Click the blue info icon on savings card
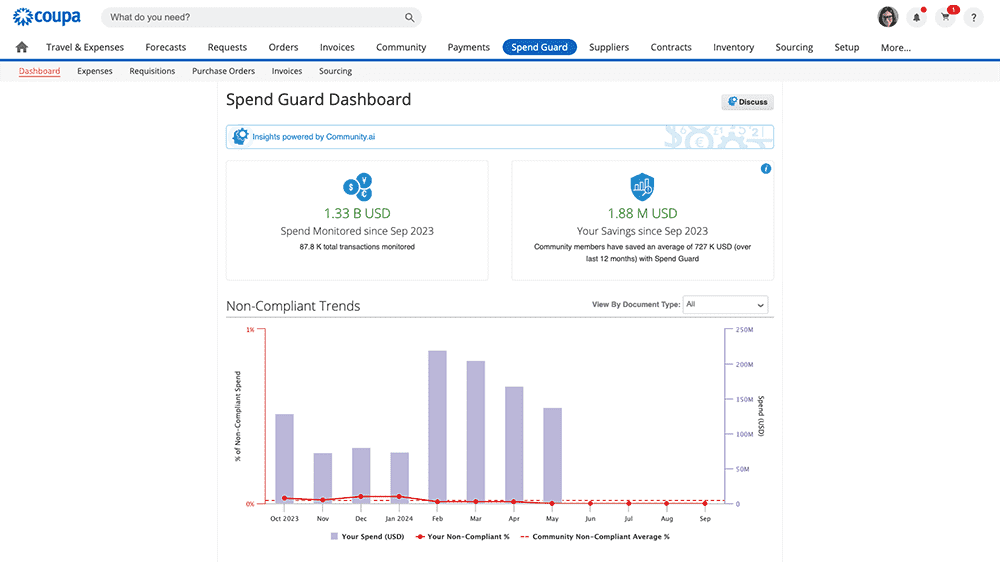This screenshot has width=1000, height=562. tap(766, 169)
